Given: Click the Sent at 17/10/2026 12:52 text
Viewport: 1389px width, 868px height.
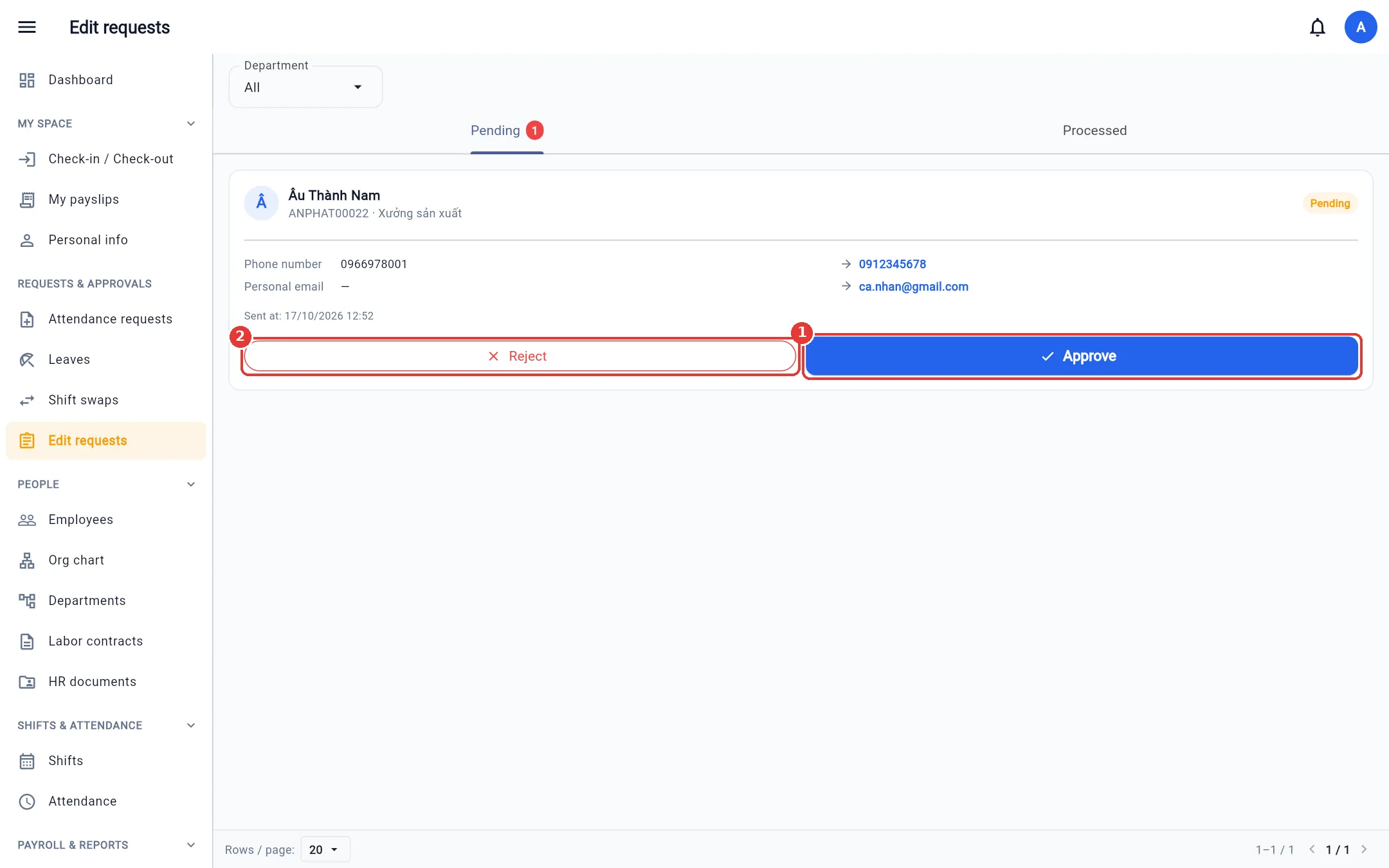Looking at the screenshot, I should coord(309,316).
